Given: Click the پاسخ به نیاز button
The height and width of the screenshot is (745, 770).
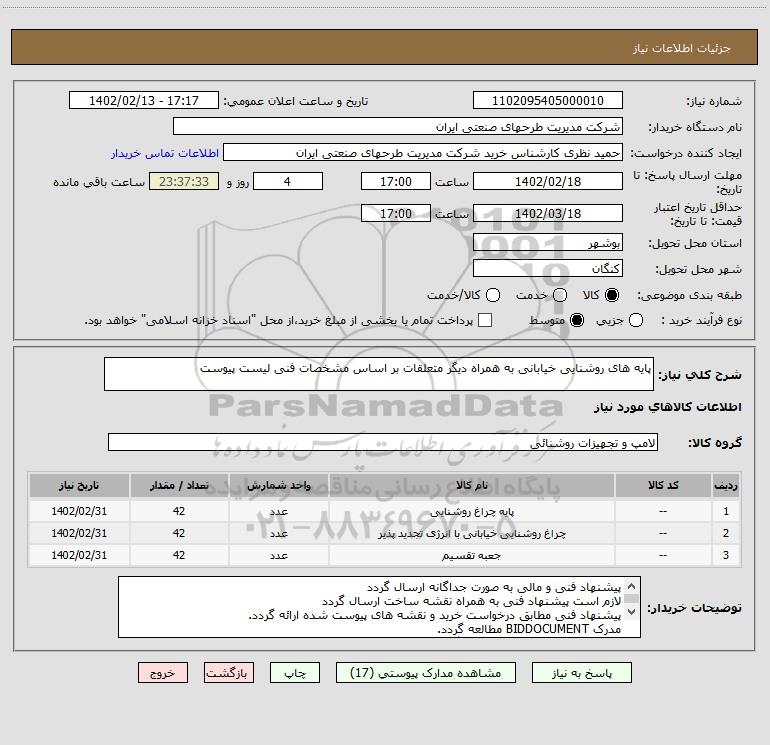Looking at the screenshot, I should coord(582,673).
